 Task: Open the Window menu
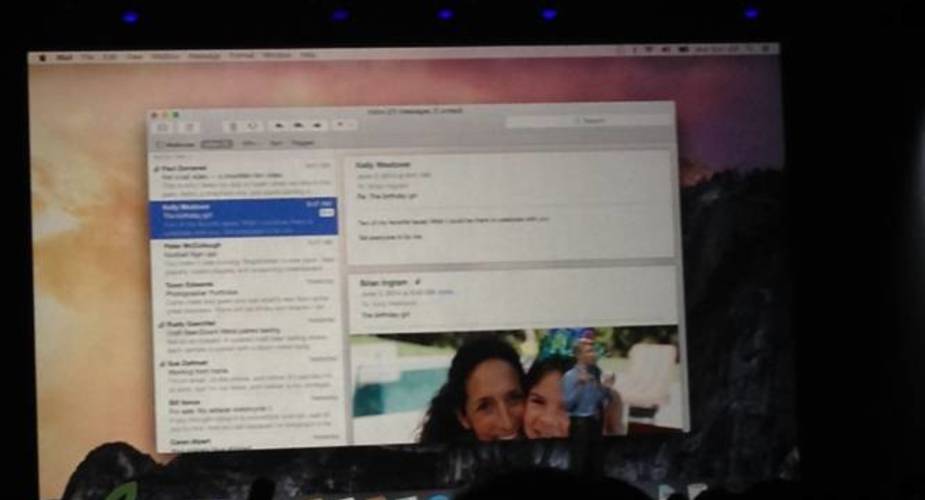tap(277, 55)
